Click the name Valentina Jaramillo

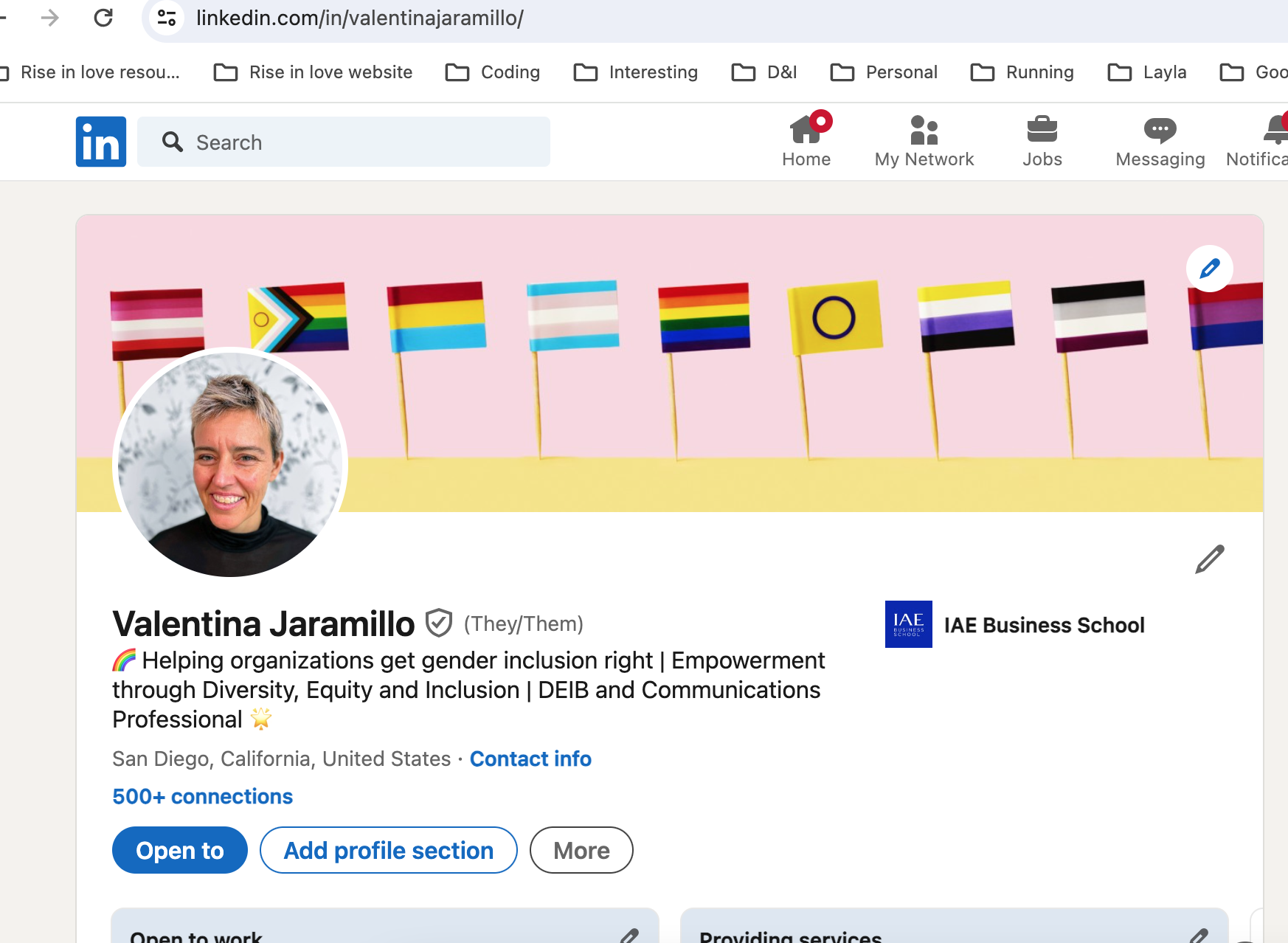click(263, 624)
